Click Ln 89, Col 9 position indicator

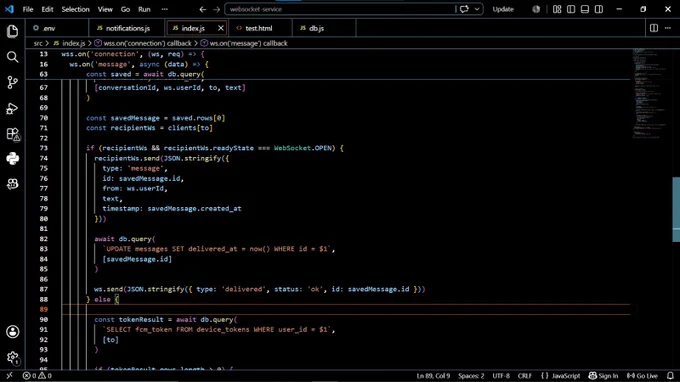[433, 376]
